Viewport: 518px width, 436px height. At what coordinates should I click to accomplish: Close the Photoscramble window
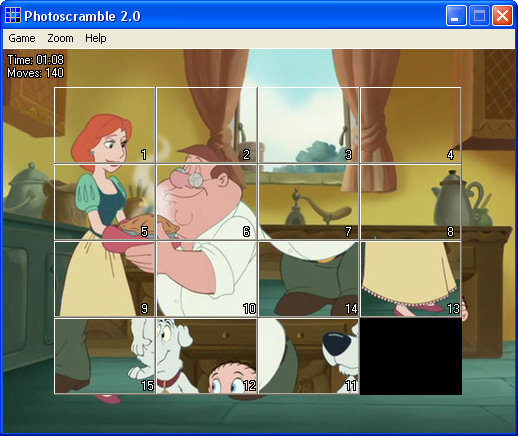(x=502, y=16)
